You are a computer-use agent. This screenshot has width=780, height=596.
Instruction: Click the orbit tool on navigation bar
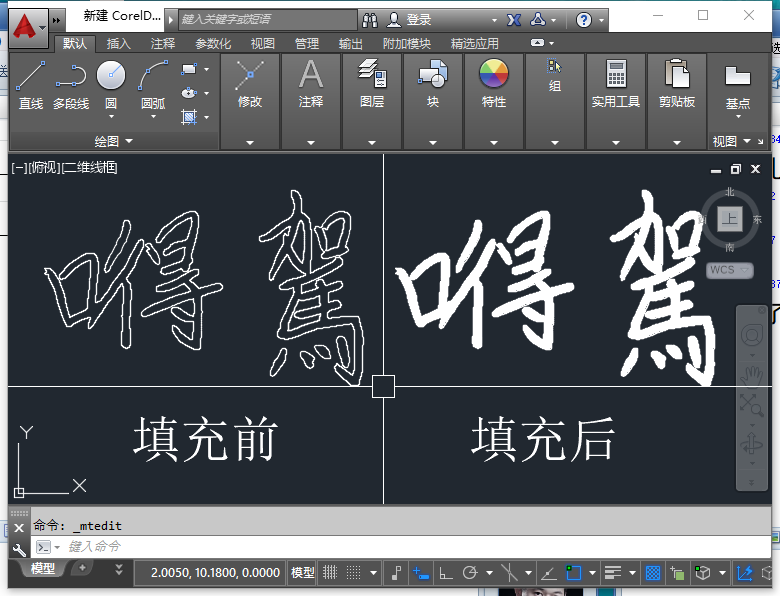tap(752, 443)
